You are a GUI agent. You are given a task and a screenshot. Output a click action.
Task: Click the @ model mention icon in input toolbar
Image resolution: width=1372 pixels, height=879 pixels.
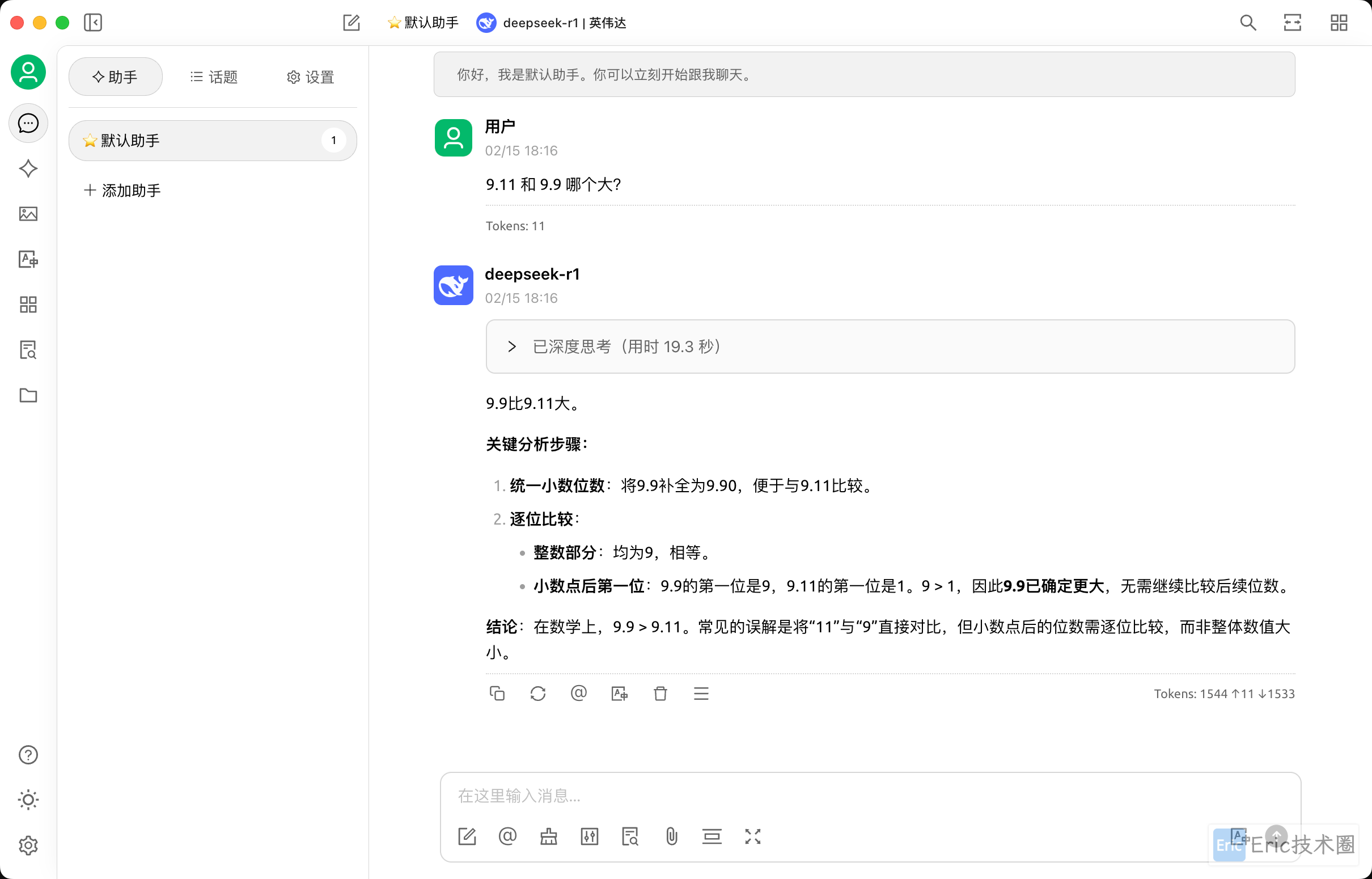click(508, 837)
